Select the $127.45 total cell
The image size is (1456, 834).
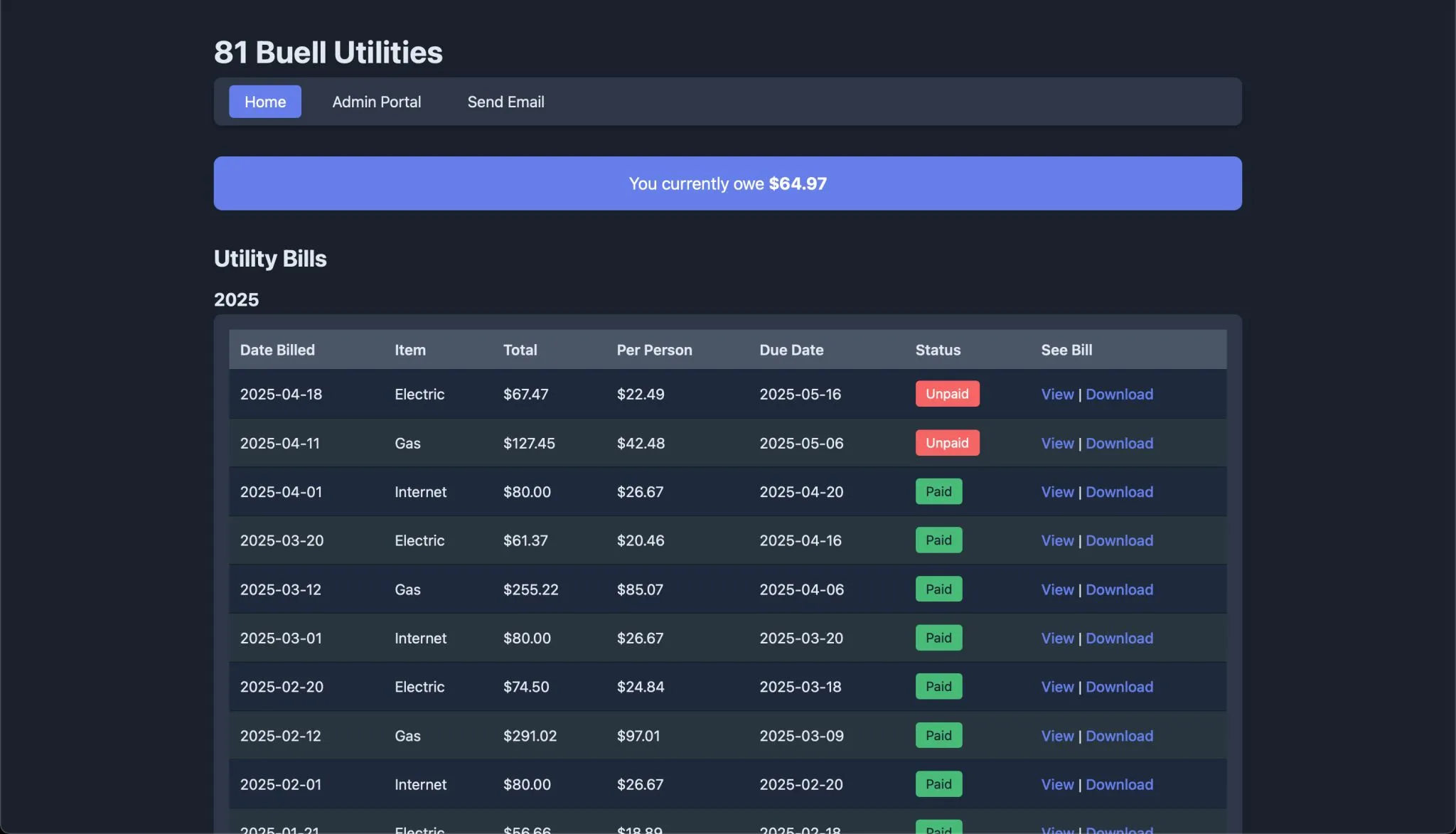pyautogui.click(x=529, y=443)
